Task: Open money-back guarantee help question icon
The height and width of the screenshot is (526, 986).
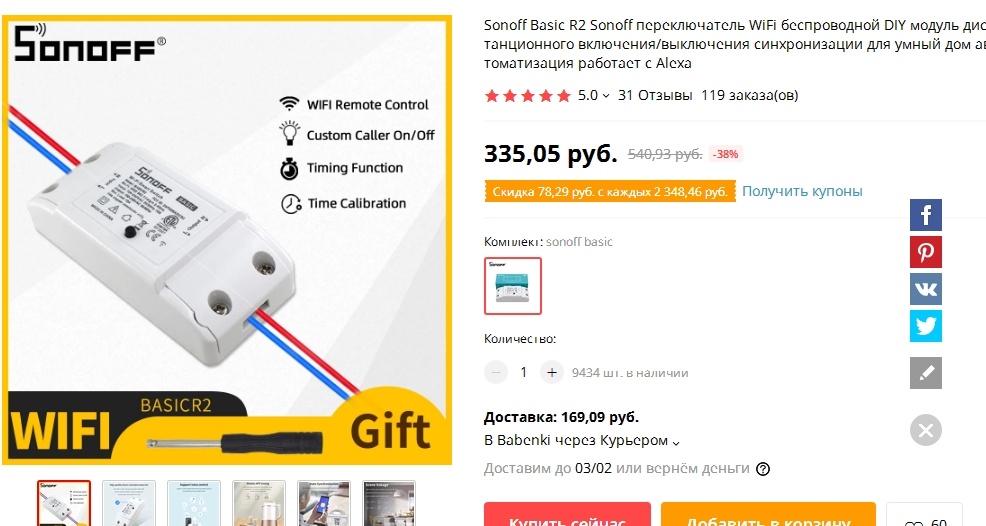Action: [763, 469]
